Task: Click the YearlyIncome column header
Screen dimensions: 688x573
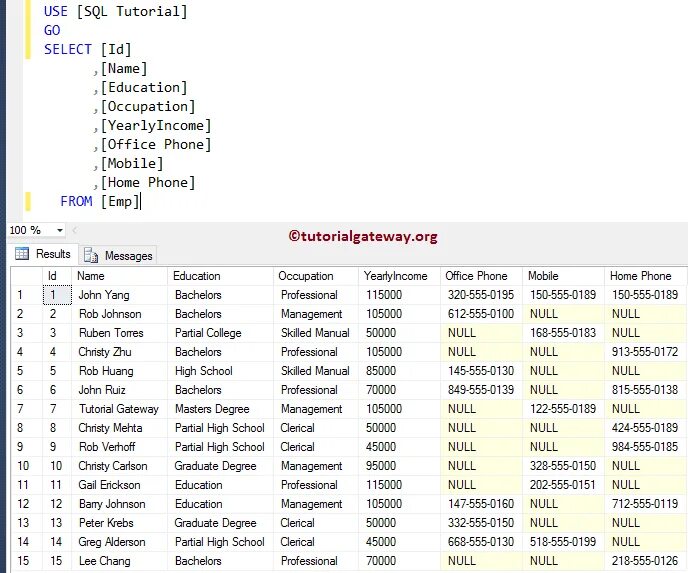Action: pyautogui.click(x=399, y=276)
